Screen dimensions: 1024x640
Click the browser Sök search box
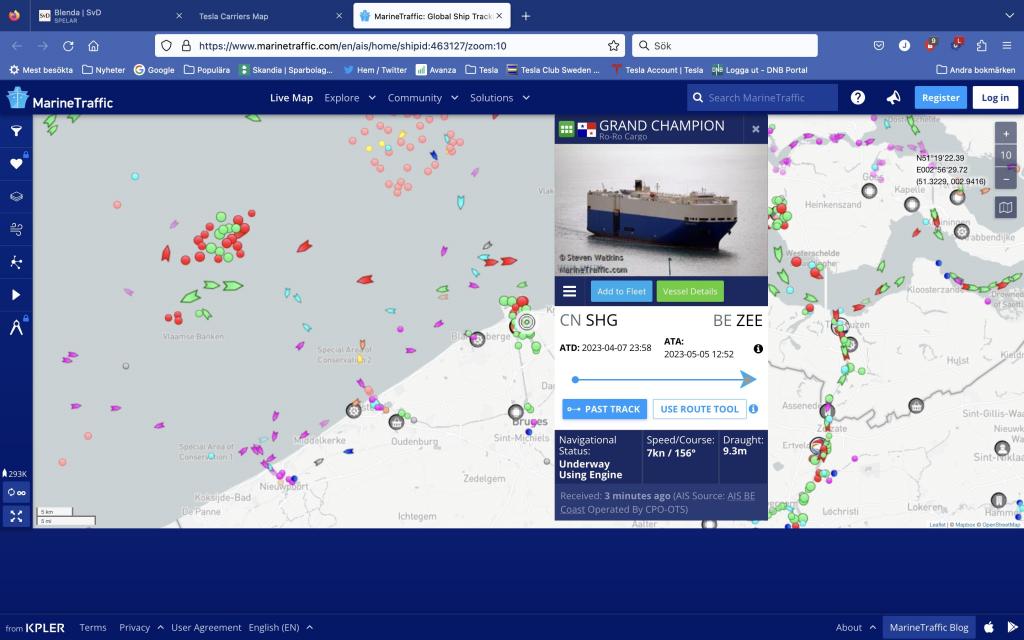click(725, 46)
